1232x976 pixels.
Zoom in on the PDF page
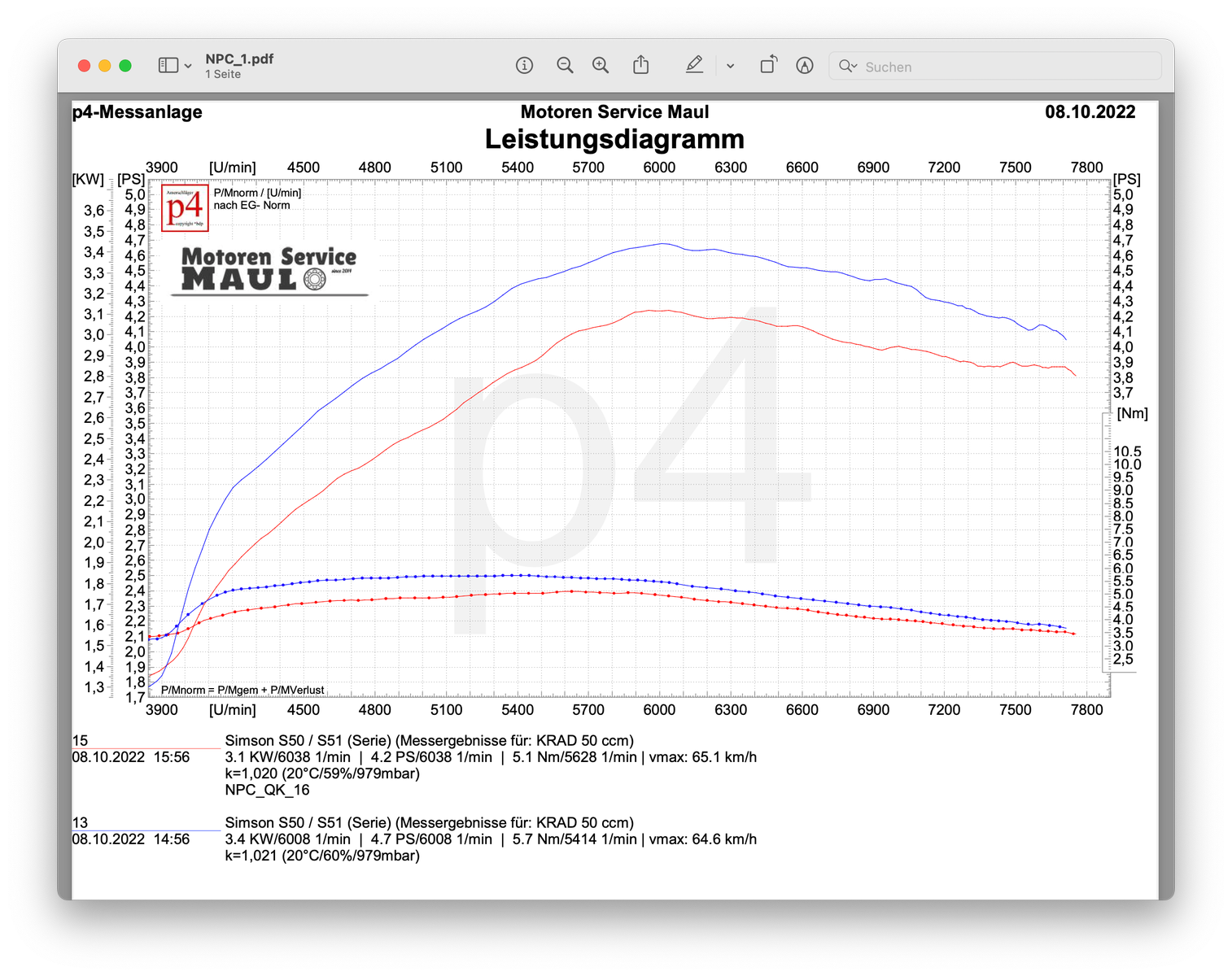pos(601,65)
